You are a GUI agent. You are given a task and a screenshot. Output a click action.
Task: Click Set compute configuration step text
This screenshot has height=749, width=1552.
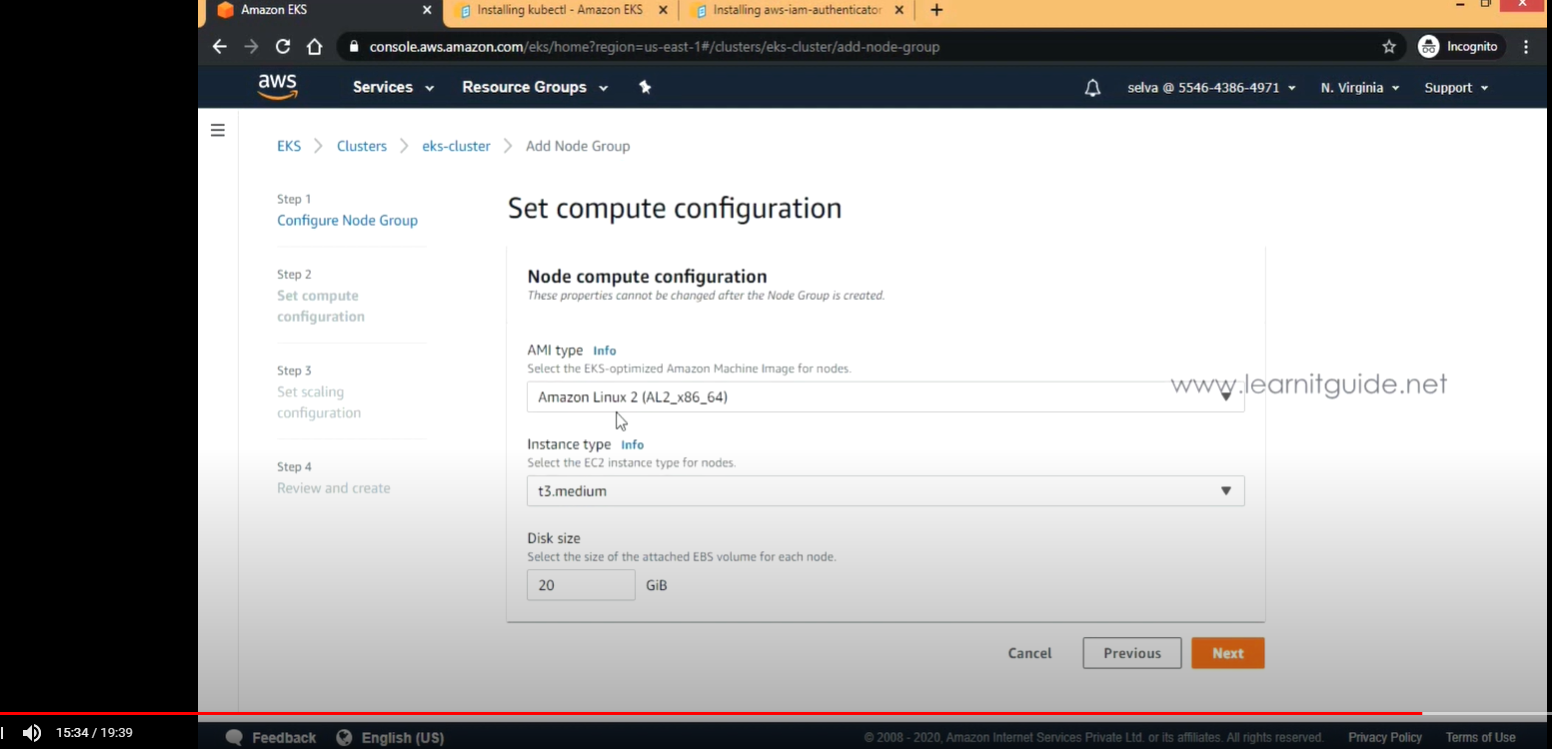(x=320, y=306)
